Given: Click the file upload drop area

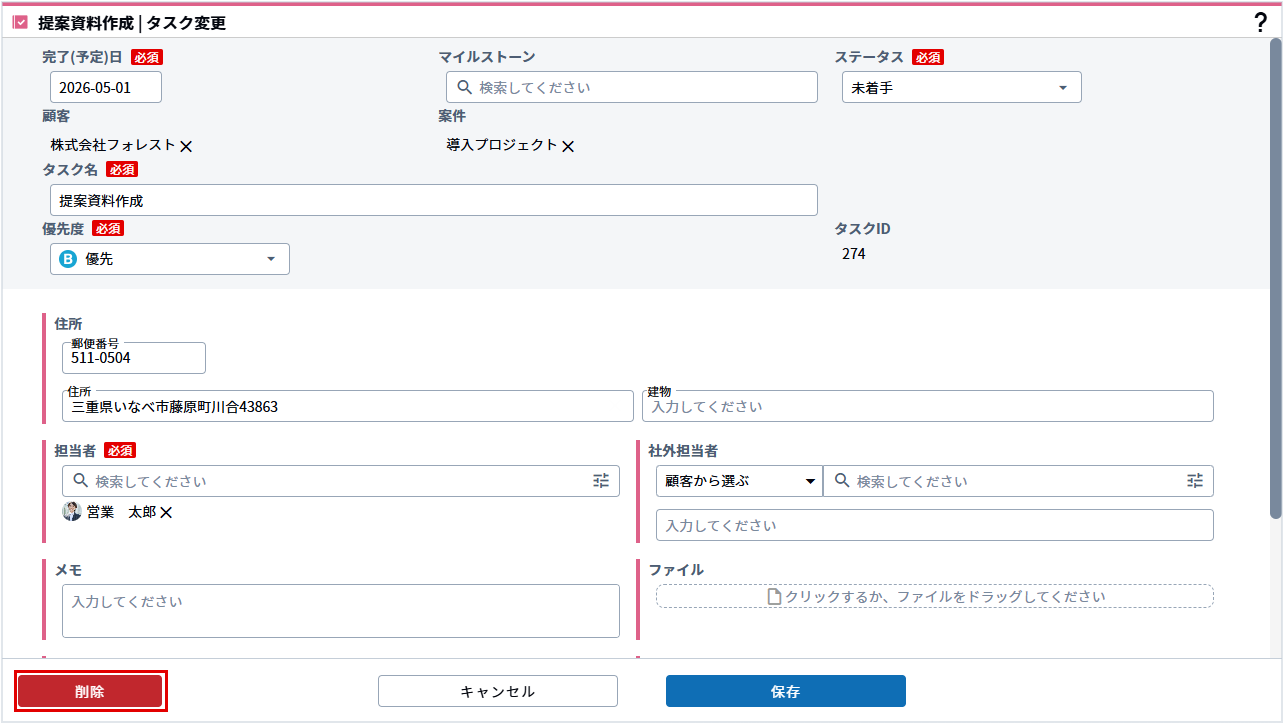Looking at the screenshot, I should click(934, 597).
